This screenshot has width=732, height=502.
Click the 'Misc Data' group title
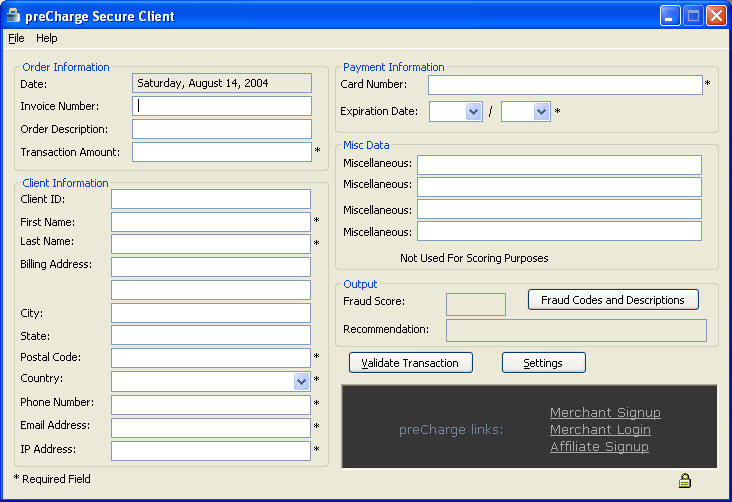coord(366,145)
